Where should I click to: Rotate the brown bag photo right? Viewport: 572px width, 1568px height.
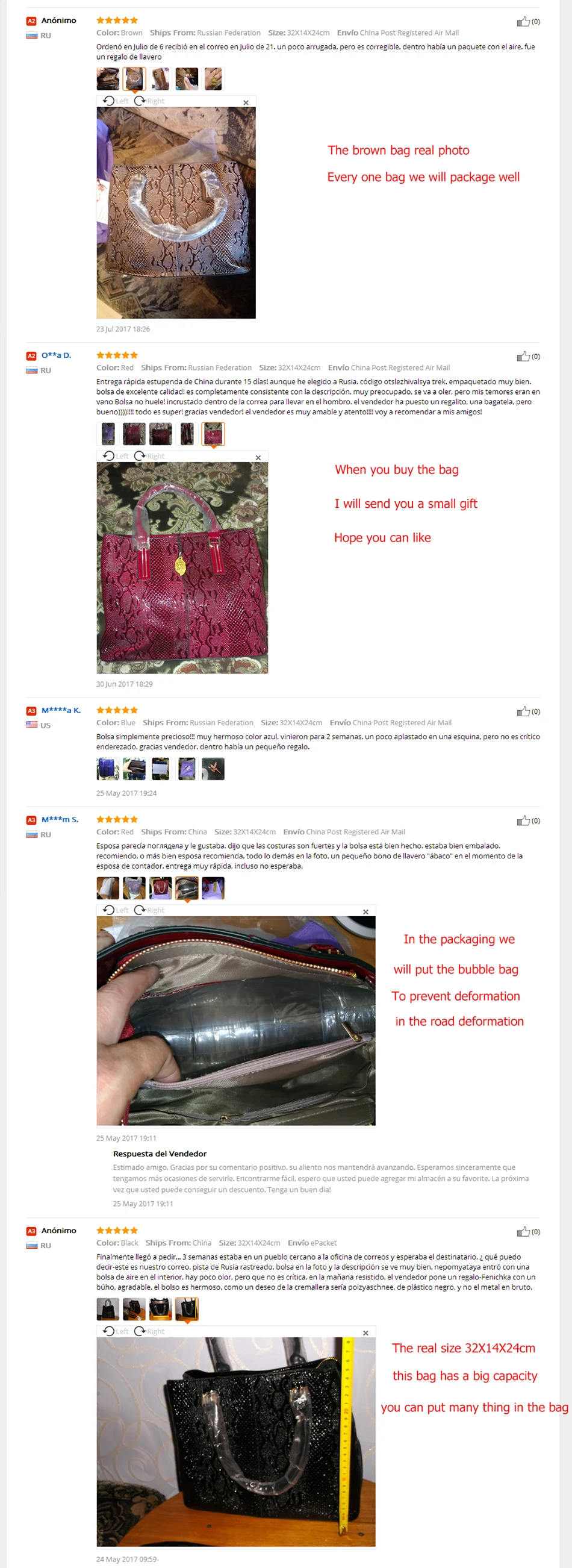pos(149,101)
